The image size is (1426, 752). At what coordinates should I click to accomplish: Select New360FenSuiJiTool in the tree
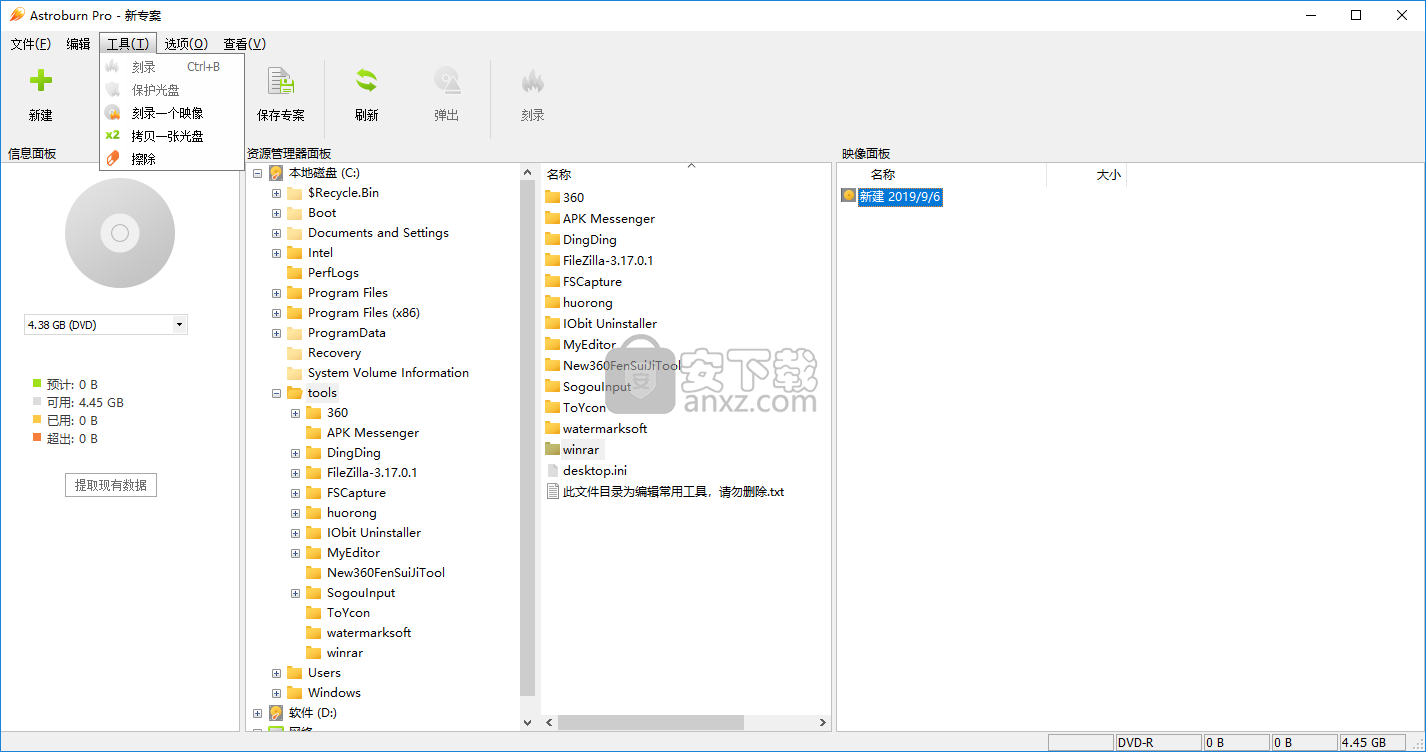[x=386, y=573]
